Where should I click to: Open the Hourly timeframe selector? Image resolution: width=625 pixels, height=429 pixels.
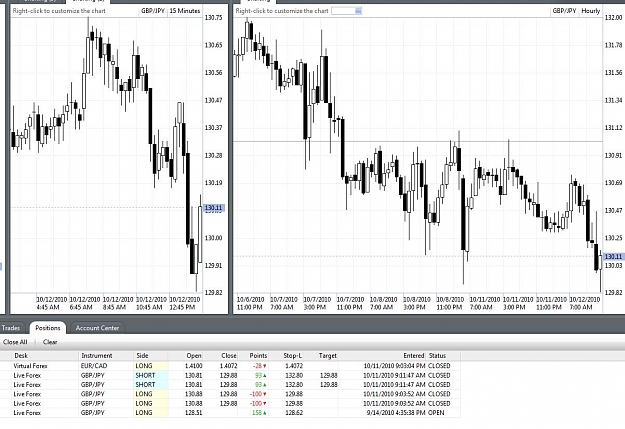click(591, 11)
